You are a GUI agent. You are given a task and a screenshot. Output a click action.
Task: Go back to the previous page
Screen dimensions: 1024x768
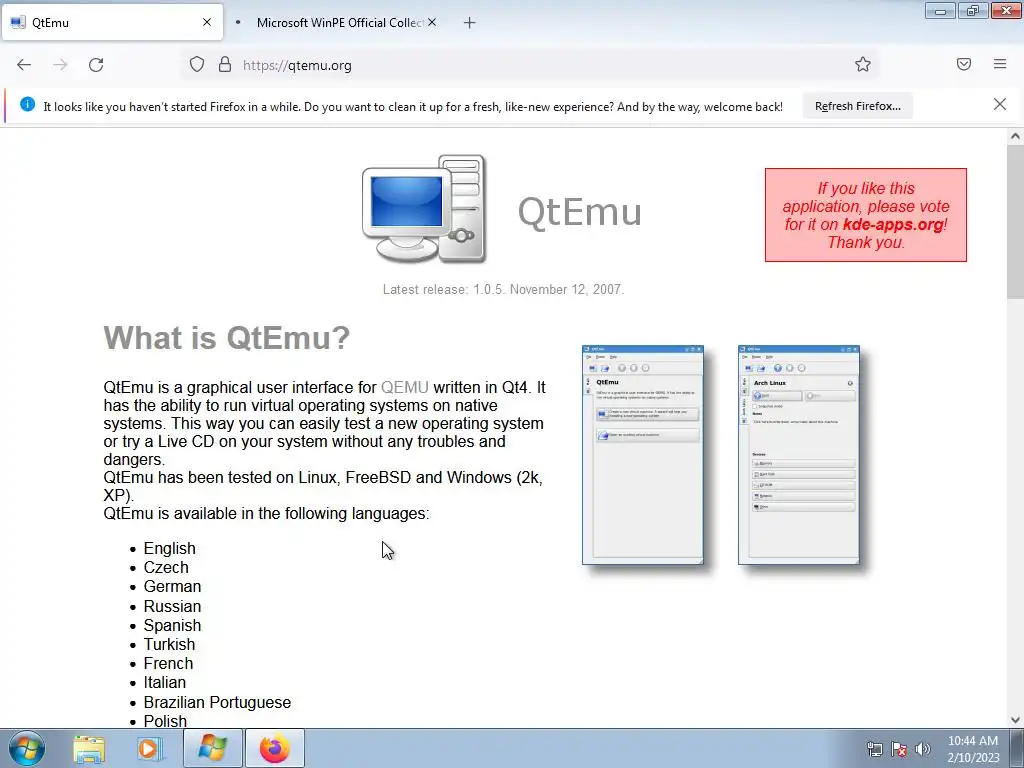click(x=24, y=65)
